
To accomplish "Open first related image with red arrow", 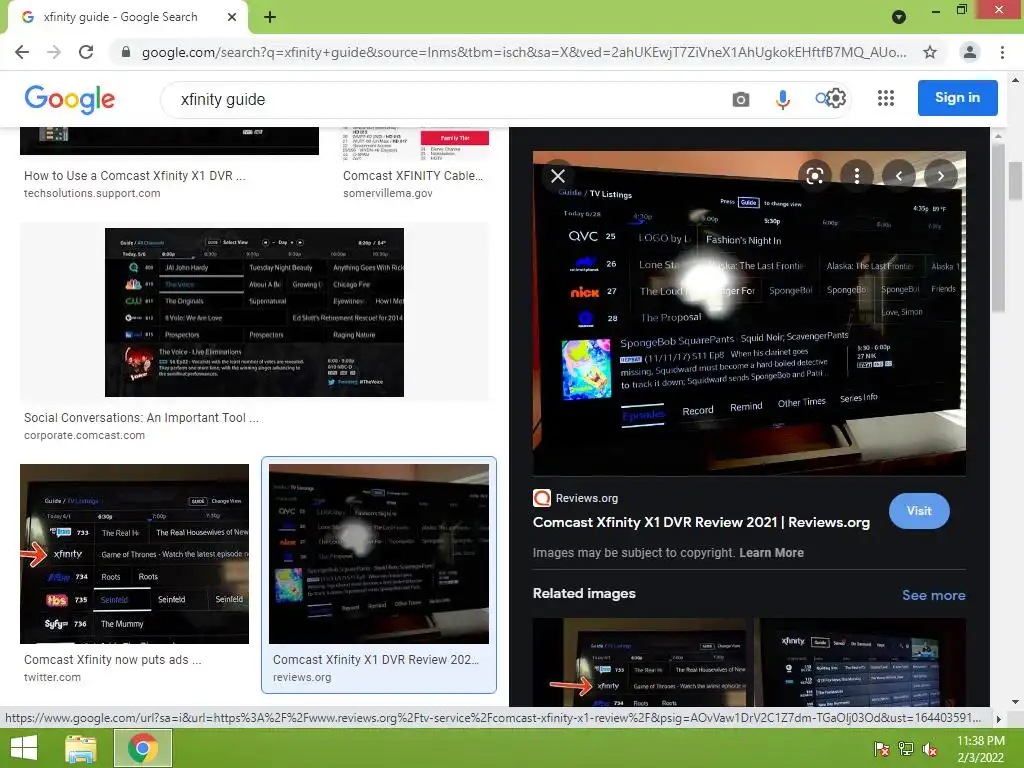I will 639,662.
